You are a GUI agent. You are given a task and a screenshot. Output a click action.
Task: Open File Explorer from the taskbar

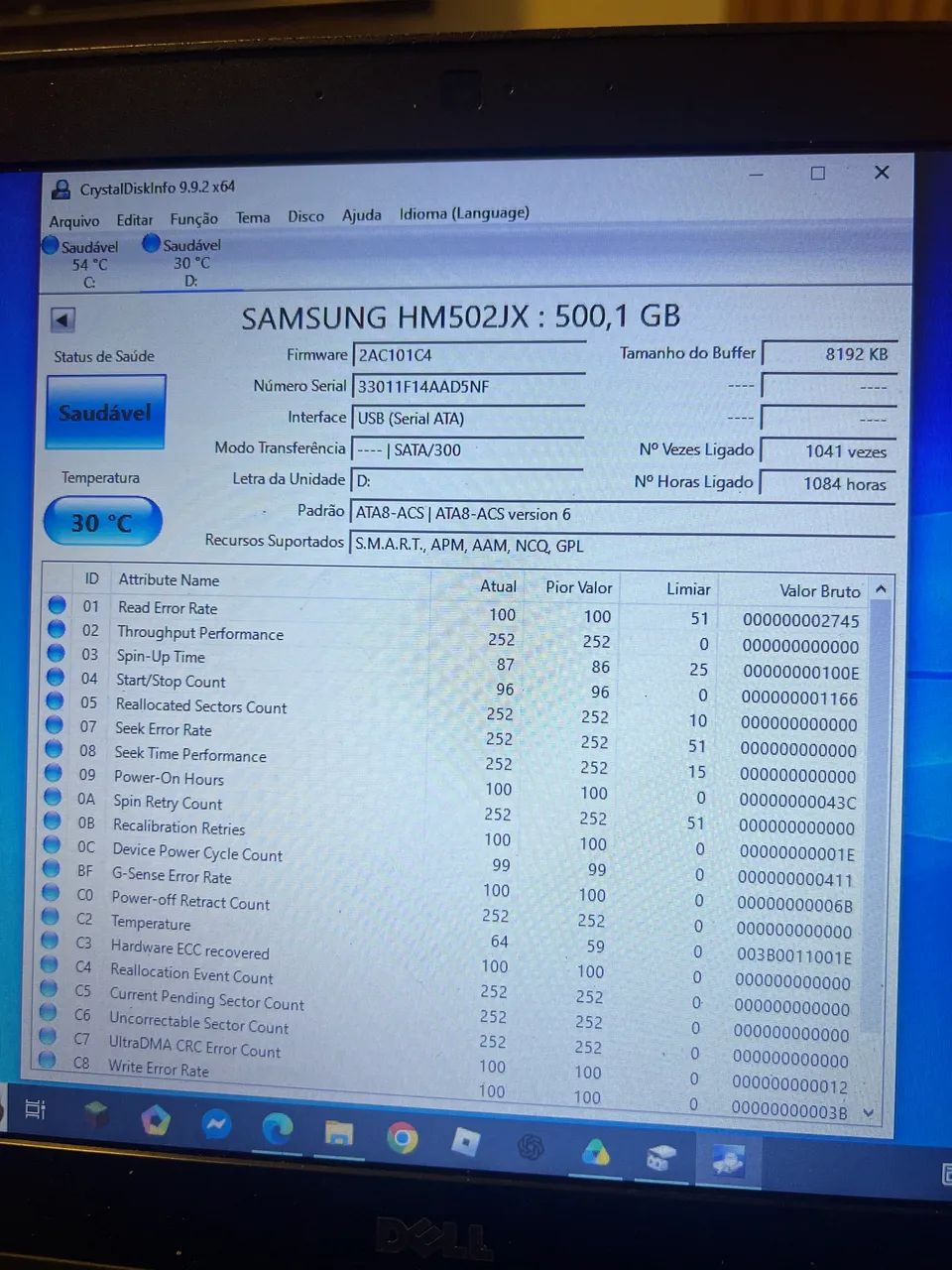pyautogui.click(x=339, y=1133)
